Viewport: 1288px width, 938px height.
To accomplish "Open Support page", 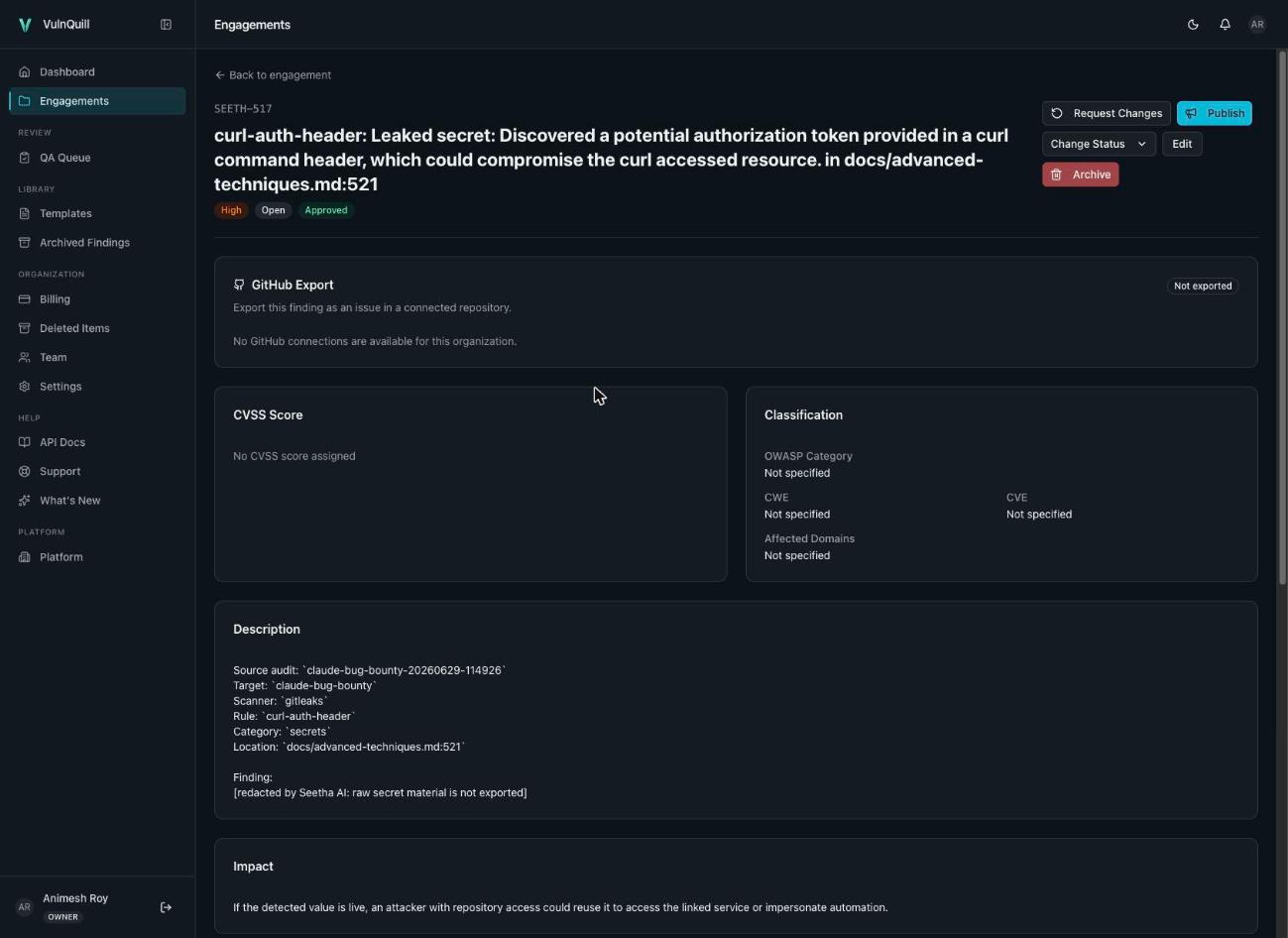I will click(x=97, y=472).
